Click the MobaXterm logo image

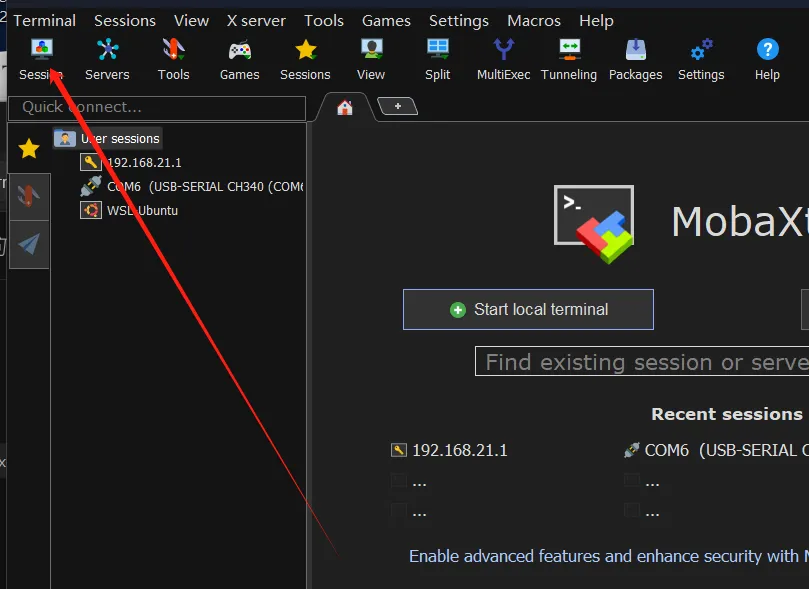coord(594,224)
